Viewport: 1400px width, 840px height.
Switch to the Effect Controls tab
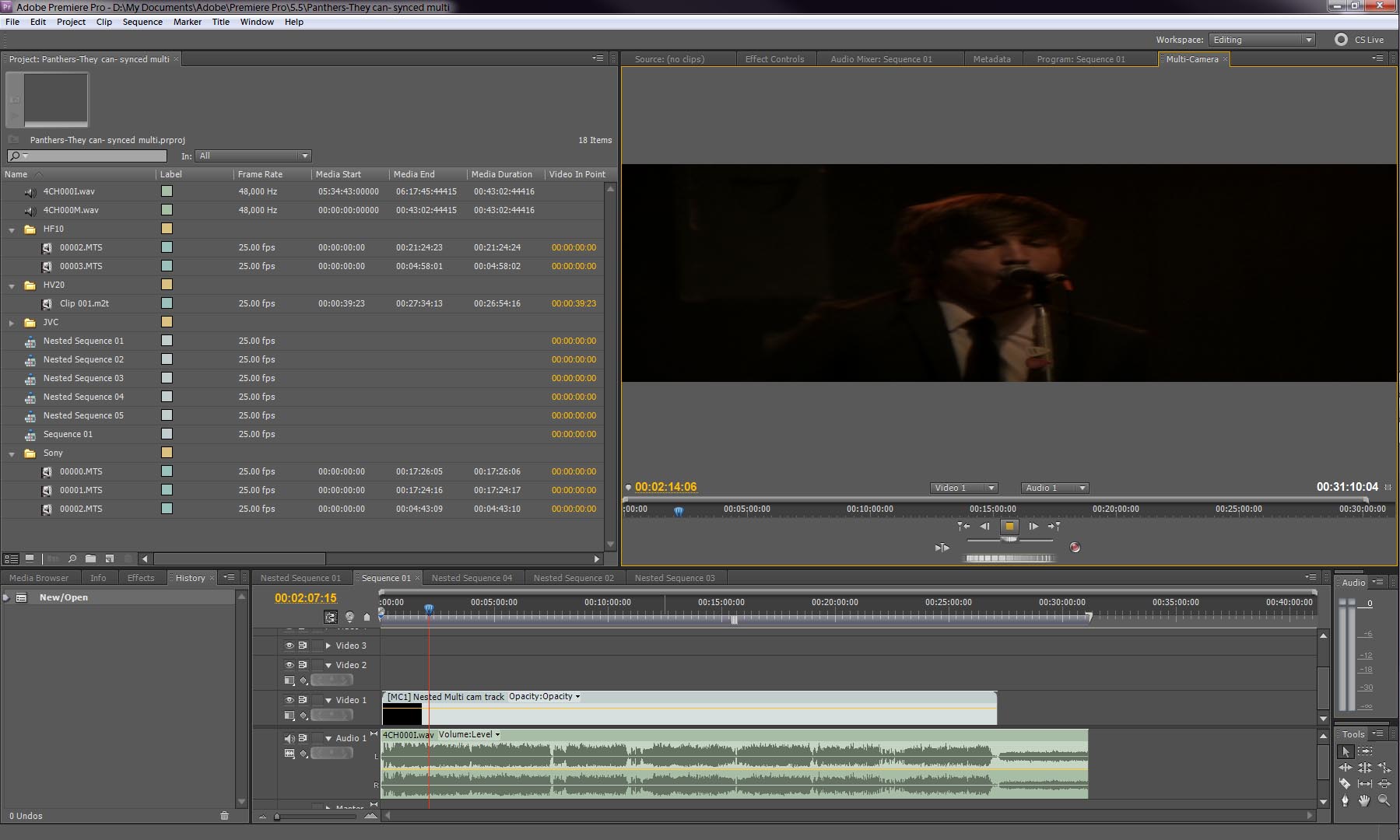click(774, 59)
